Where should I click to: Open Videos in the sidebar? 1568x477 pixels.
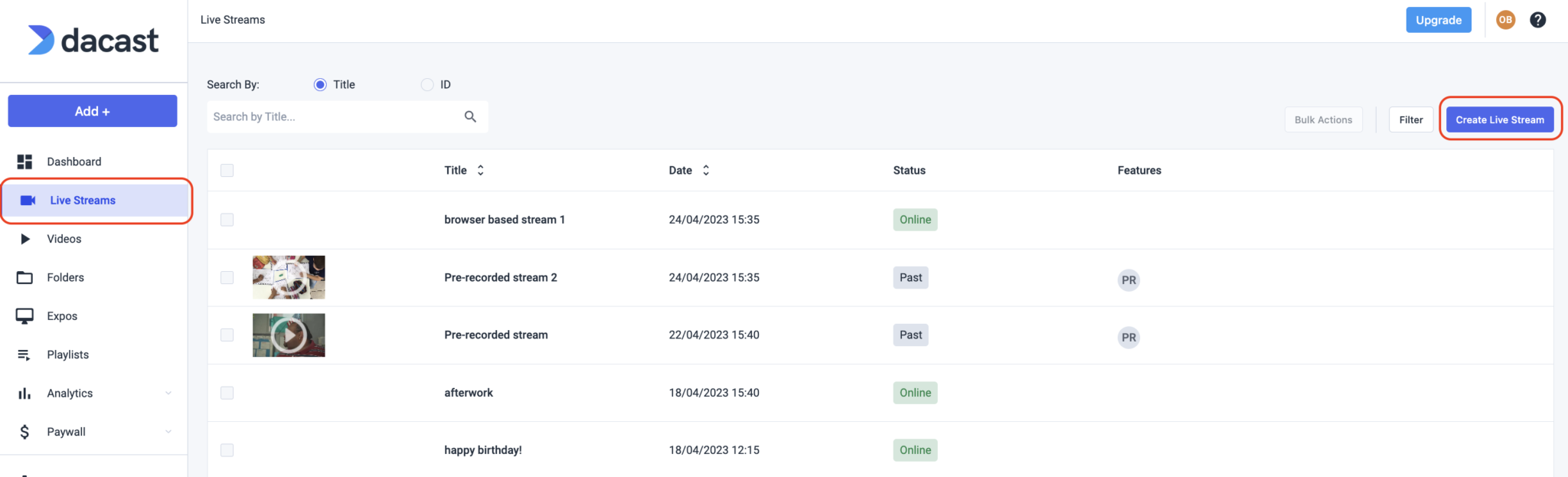(x=64, y=239)
